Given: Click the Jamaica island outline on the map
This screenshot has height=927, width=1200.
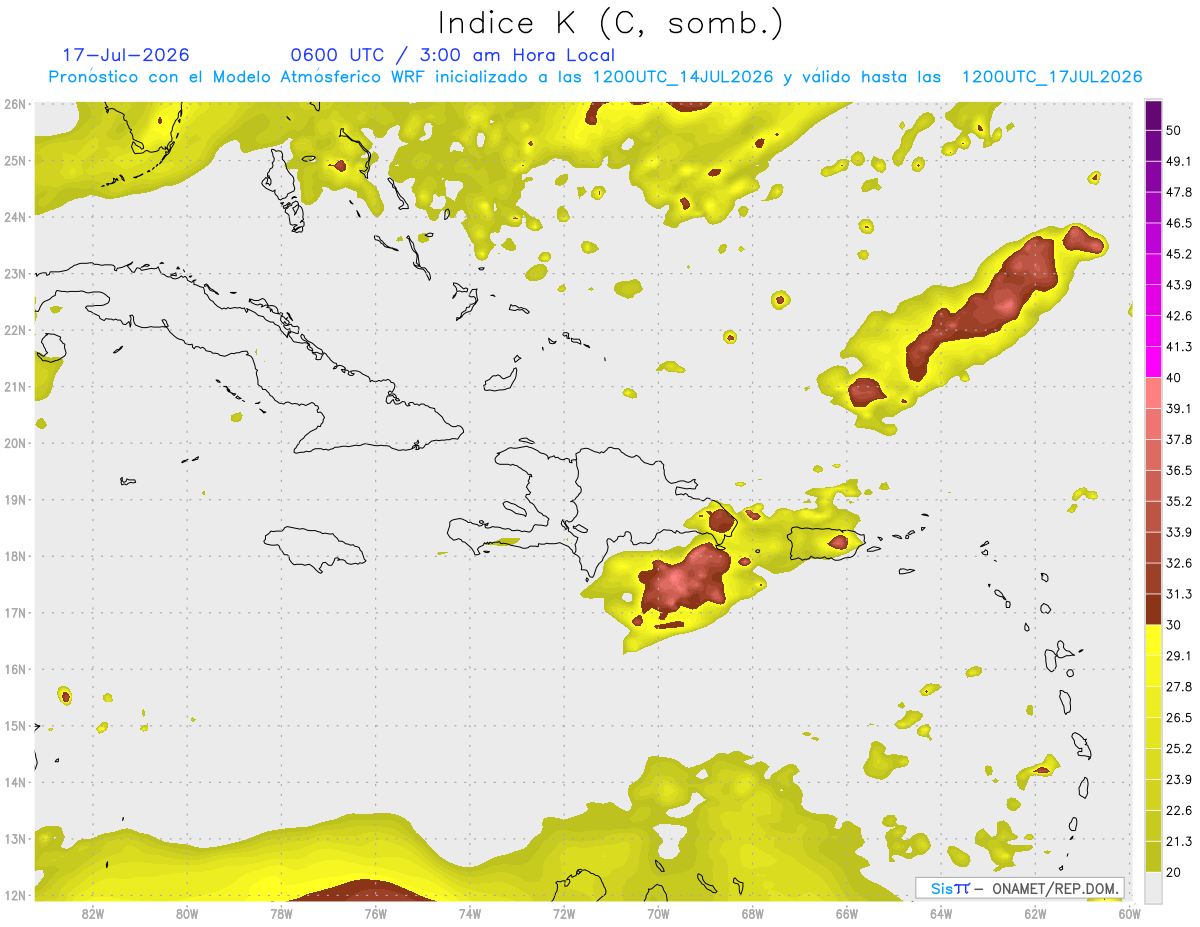Looking at the screenshot, I should click(x=314, y=548).
